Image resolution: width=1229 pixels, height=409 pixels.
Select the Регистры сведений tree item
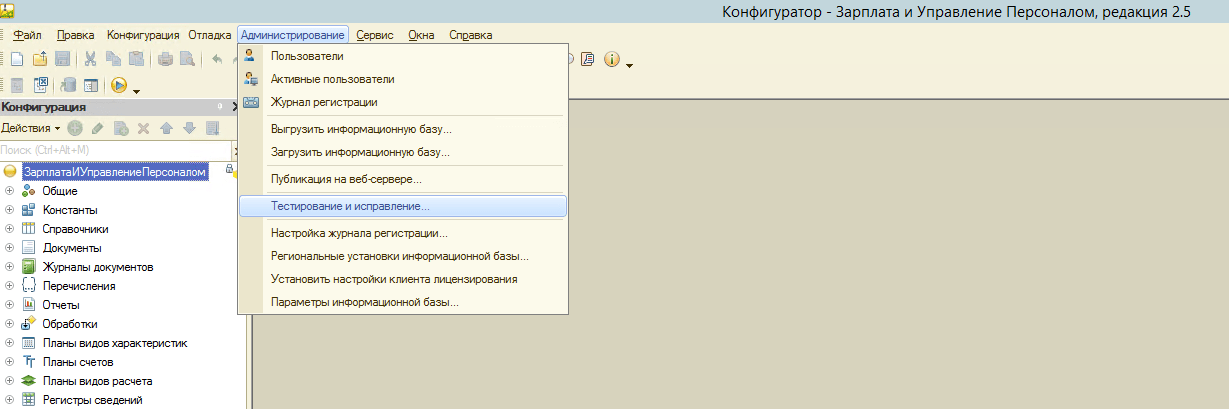pos(92,400)
